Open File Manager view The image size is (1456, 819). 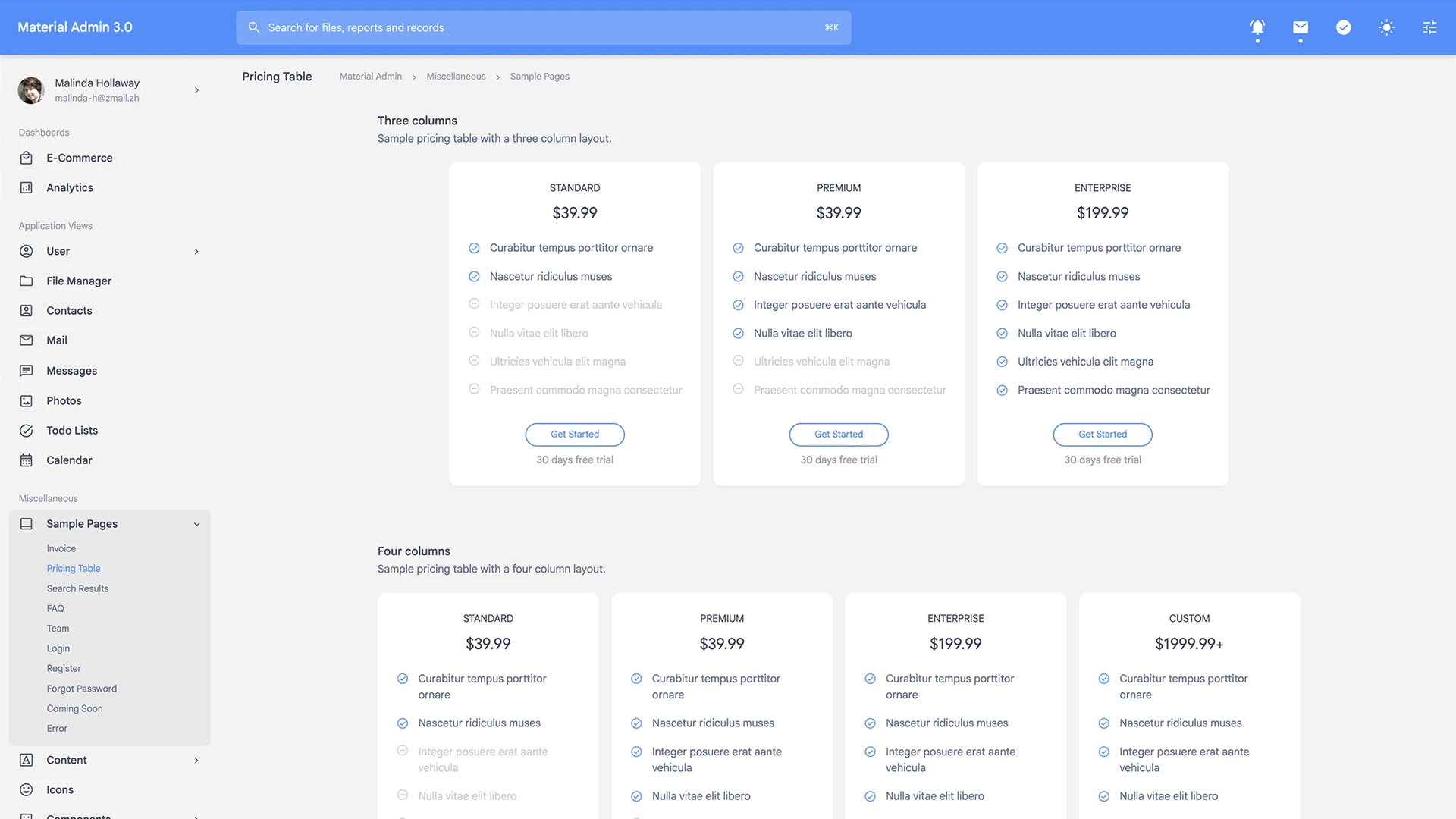coord(79,281)
